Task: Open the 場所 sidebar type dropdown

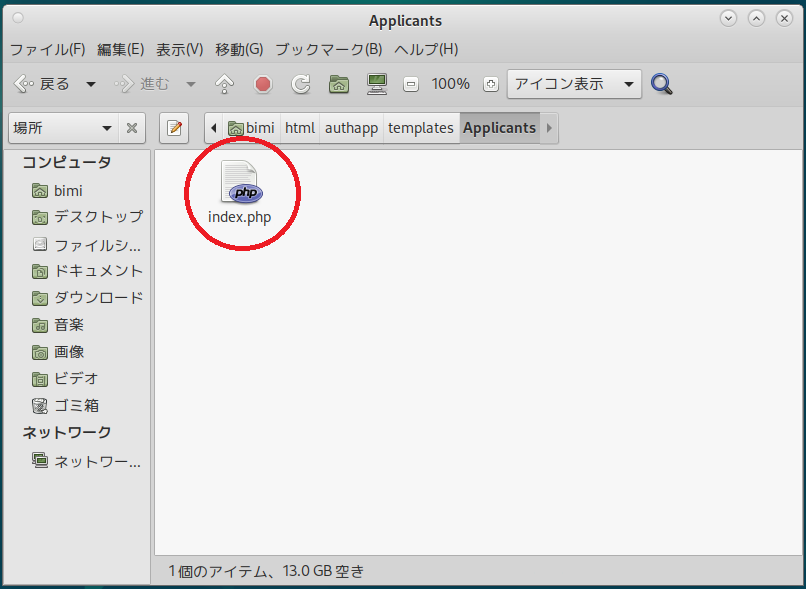Action: 64,128
